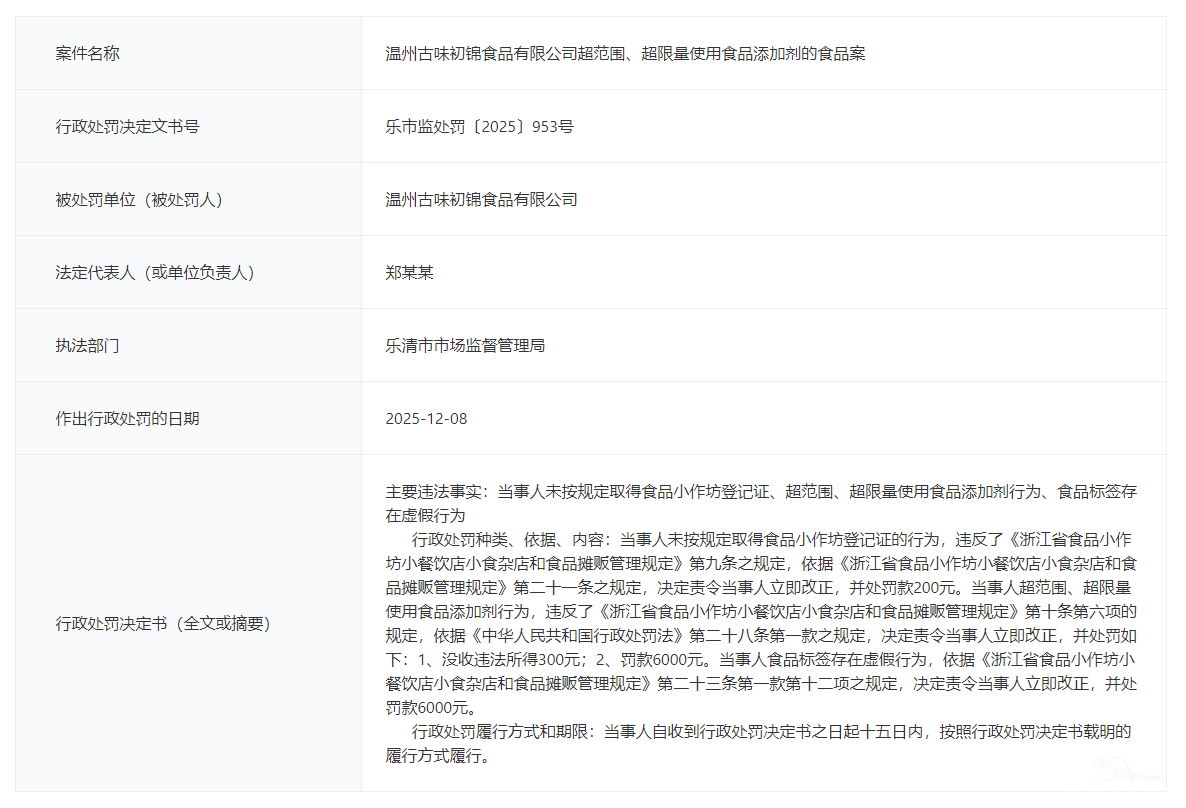Click the 行政处罚决定书（全文或摘要） label
The height and width of the screenshot is (808, 1186).
163,624
